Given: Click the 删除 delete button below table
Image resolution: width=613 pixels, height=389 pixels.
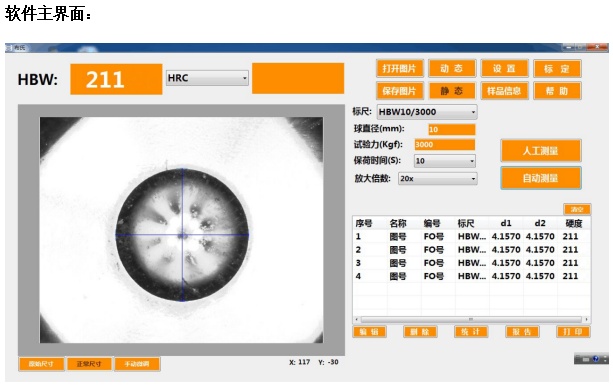Looking at the screenshot, I should pyautogui.click(x=420, y=332).
